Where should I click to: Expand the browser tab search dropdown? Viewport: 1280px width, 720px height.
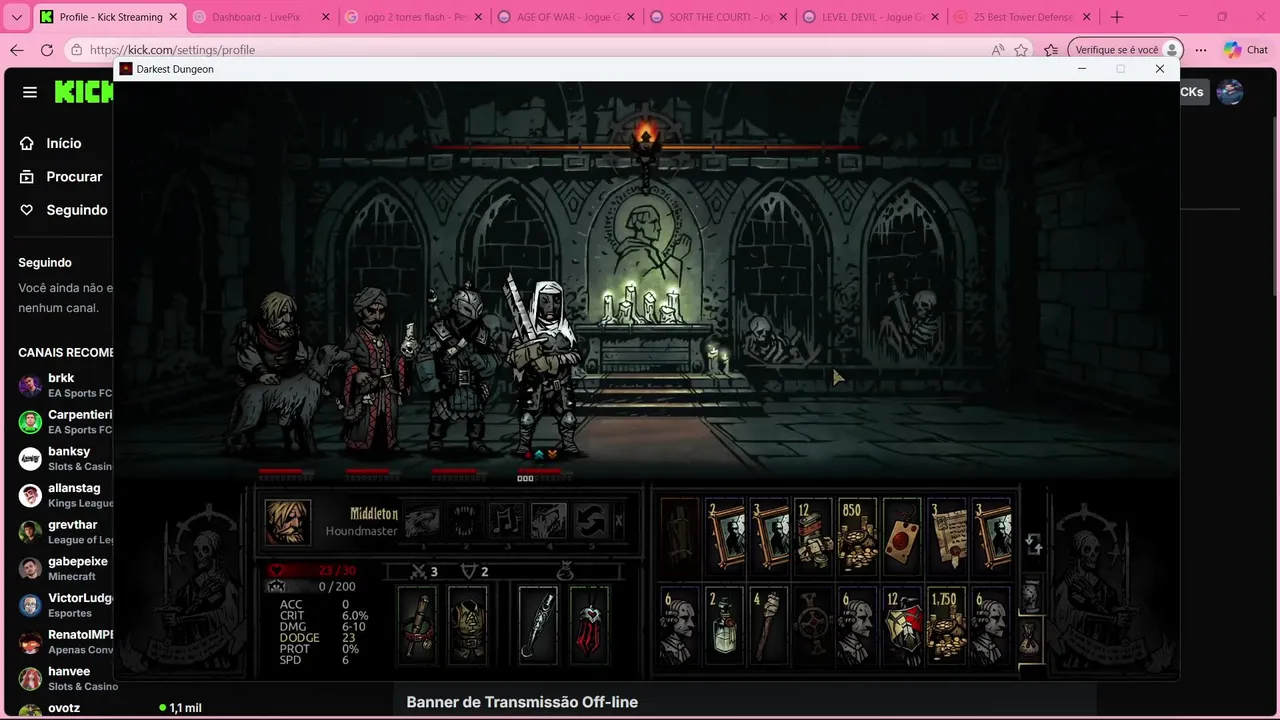(16, 17)
